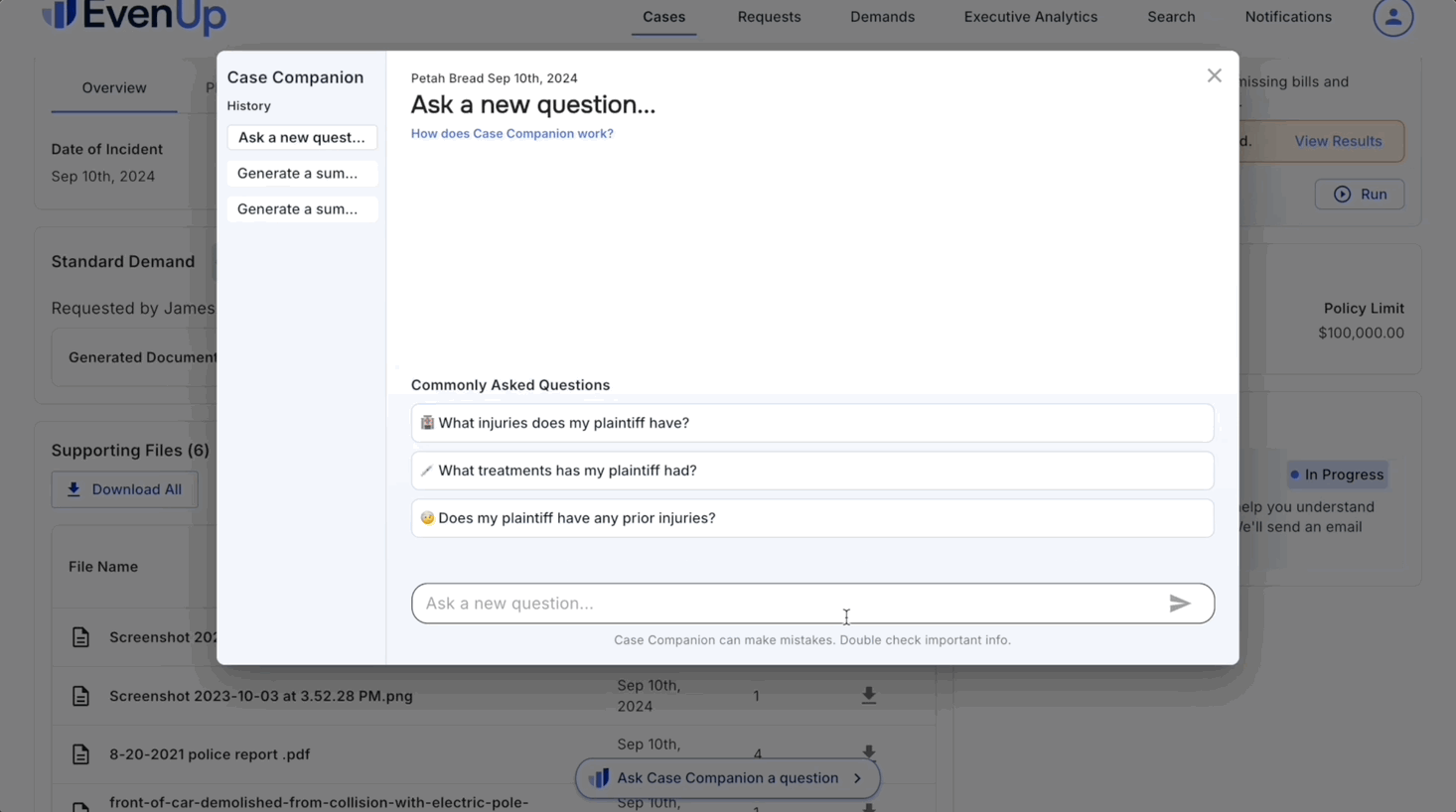Focus the 'Ask a new question' input field
Image resolution: width=1456 pixels, height=812 pixels.
785,604
